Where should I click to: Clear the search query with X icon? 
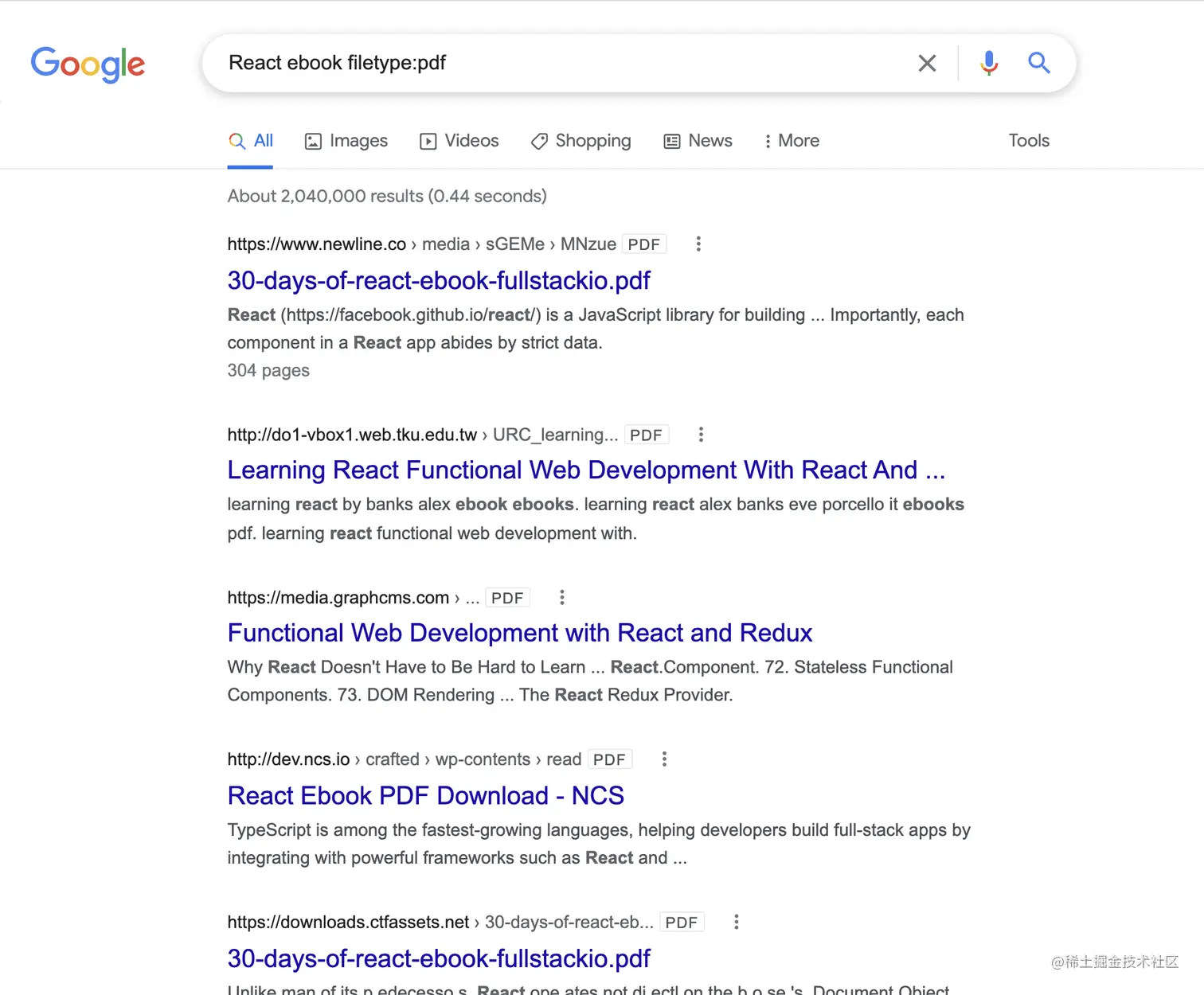coord(927,63)
